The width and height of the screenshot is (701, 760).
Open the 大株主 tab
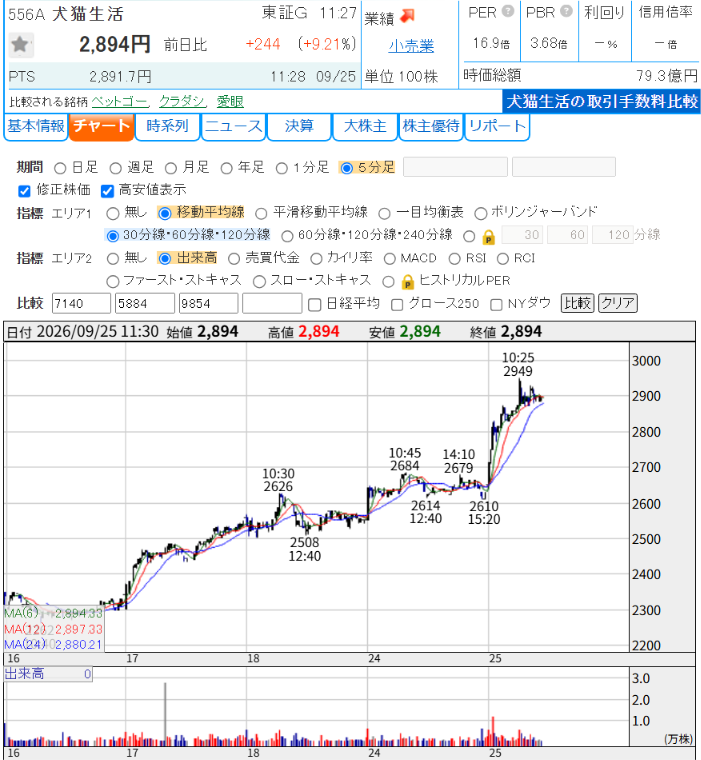coord(365,127)
